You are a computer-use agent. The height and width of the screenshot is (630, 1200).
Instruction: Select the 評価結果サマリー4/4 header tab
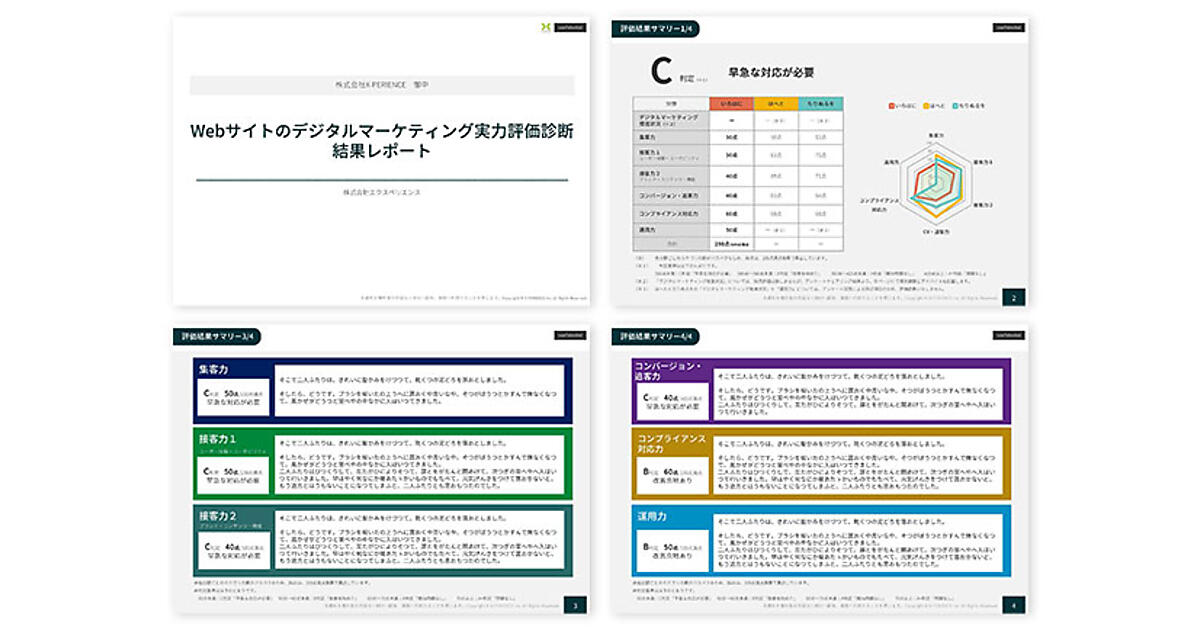(x=655, y=336)
